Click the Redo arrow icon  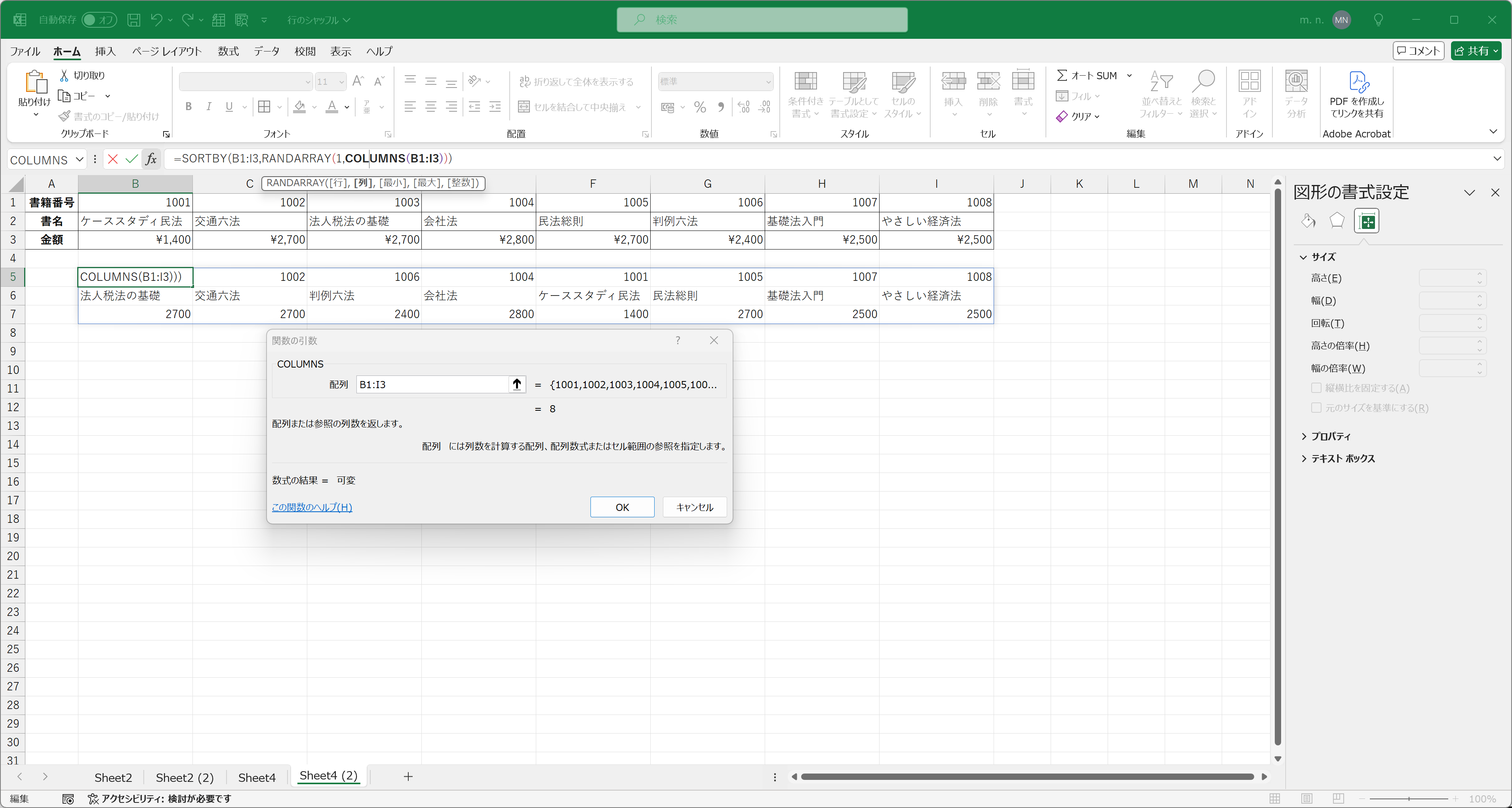pos(187,19)
